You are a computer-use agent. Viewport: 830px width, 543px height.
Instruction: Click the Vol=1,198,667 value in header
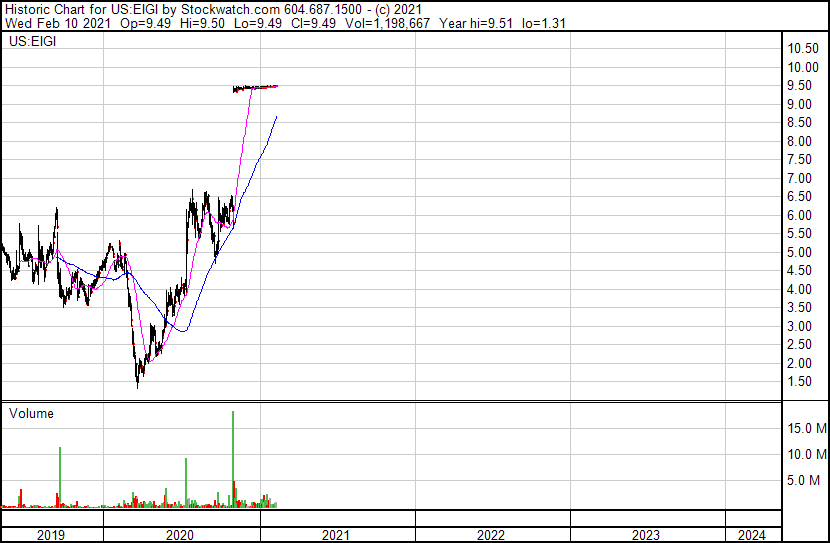[x=387, y=23]
